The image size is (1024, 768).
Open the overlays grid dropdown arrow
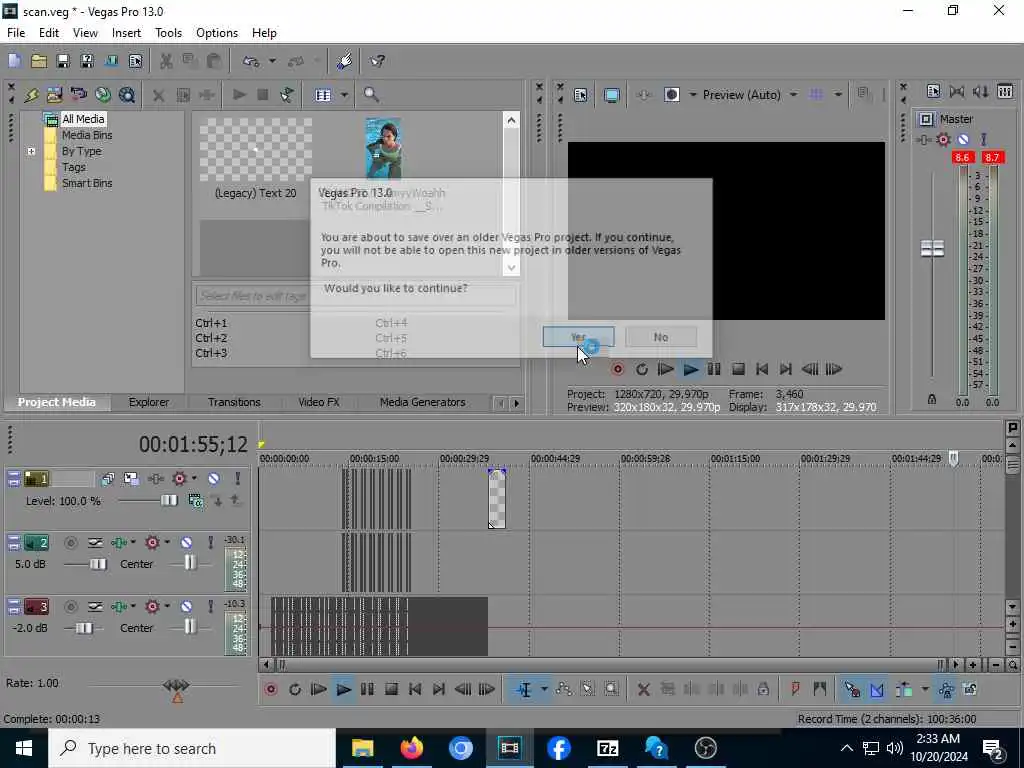click(x=838, y=95)
